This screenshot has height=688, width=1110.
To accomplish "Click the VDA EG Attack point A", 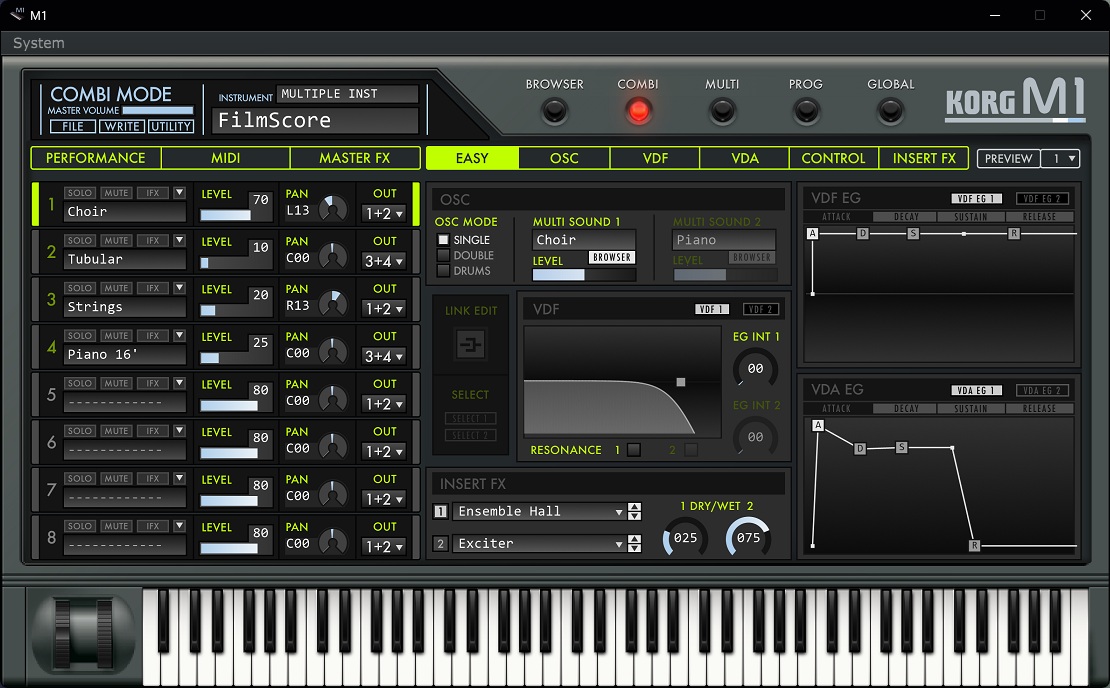I will click(818, 425).
